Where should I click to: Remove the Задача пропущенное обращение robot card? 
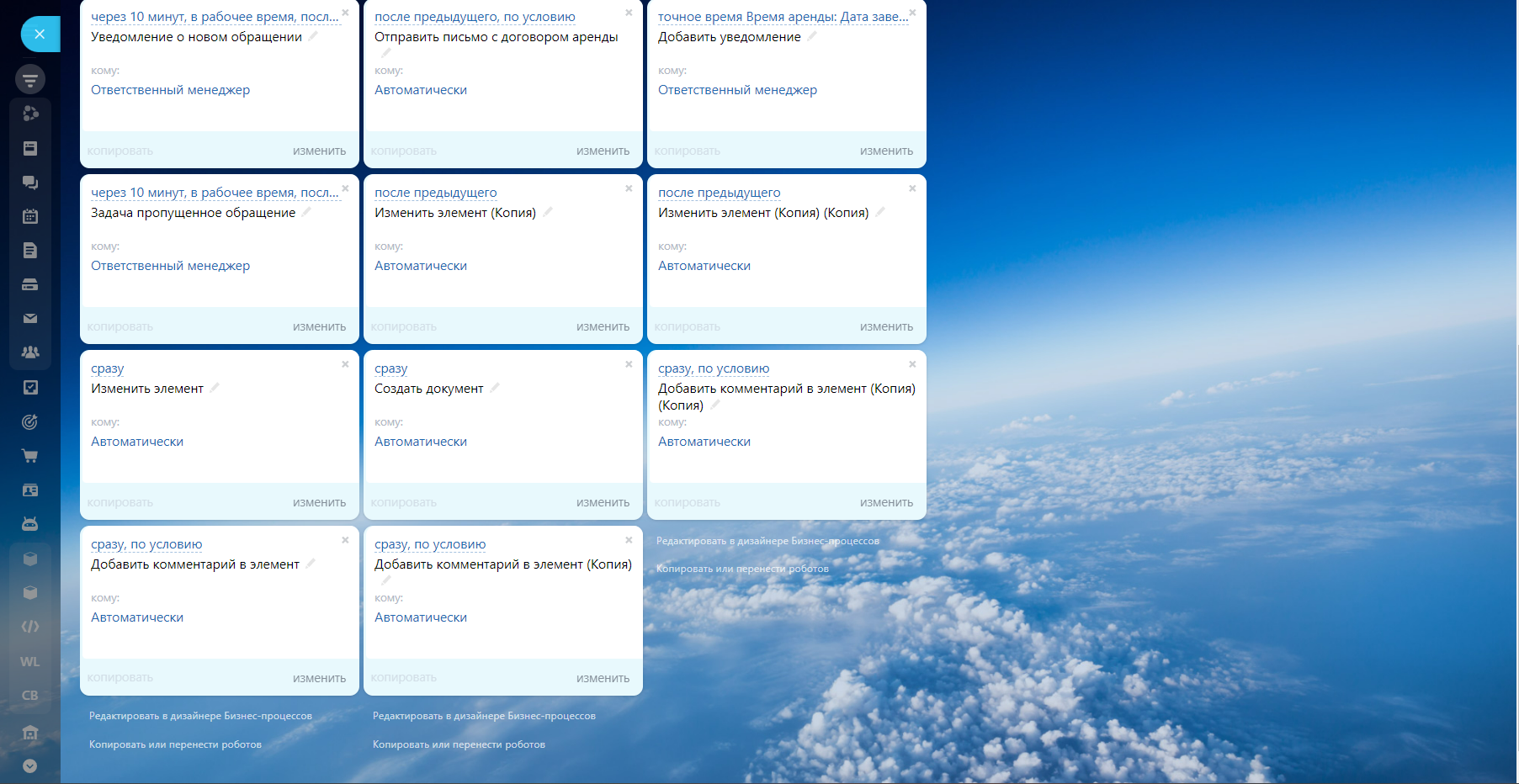[x=345, y=188]
